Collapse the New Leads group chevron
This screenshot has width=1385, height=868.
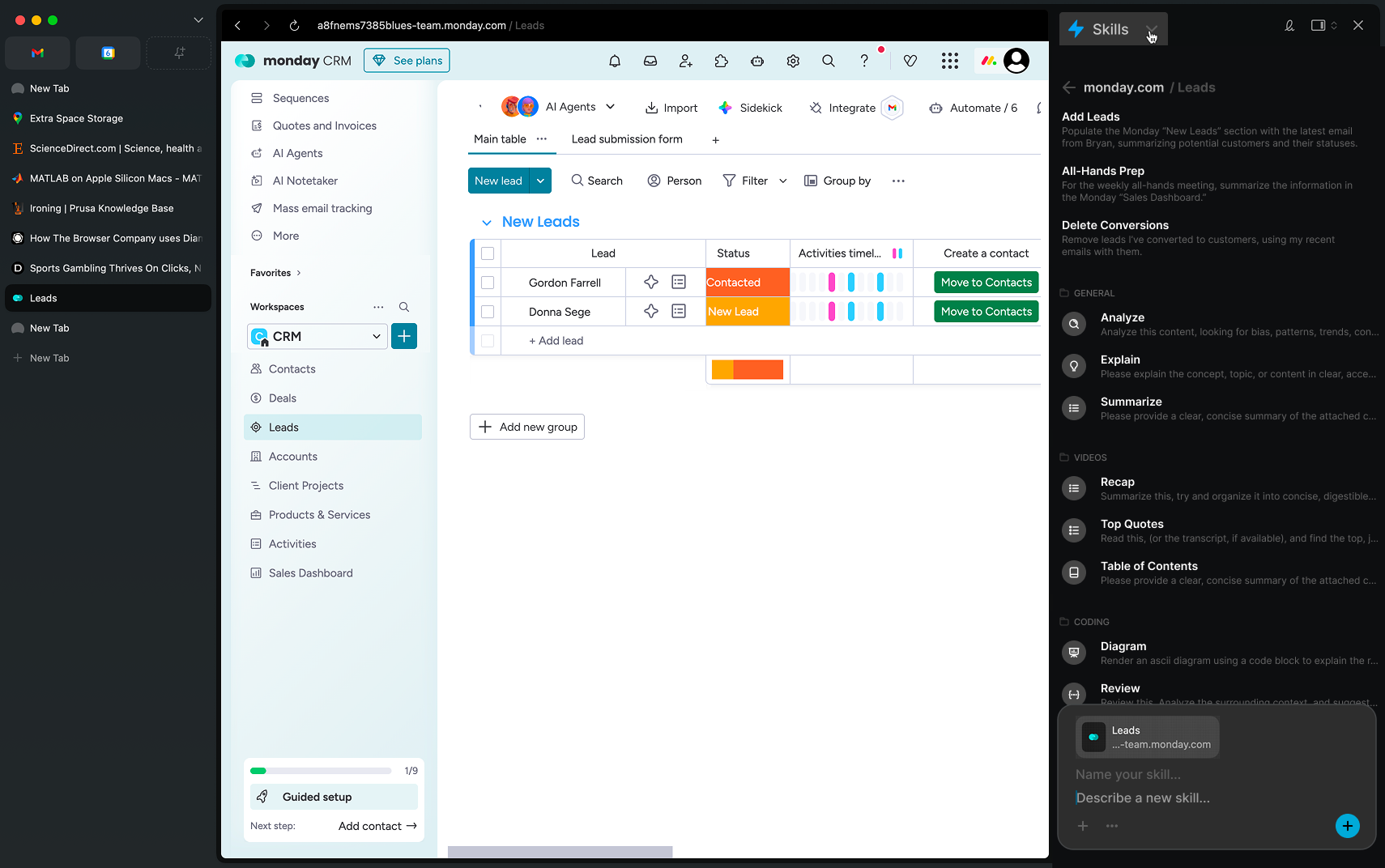coord(487,223)
